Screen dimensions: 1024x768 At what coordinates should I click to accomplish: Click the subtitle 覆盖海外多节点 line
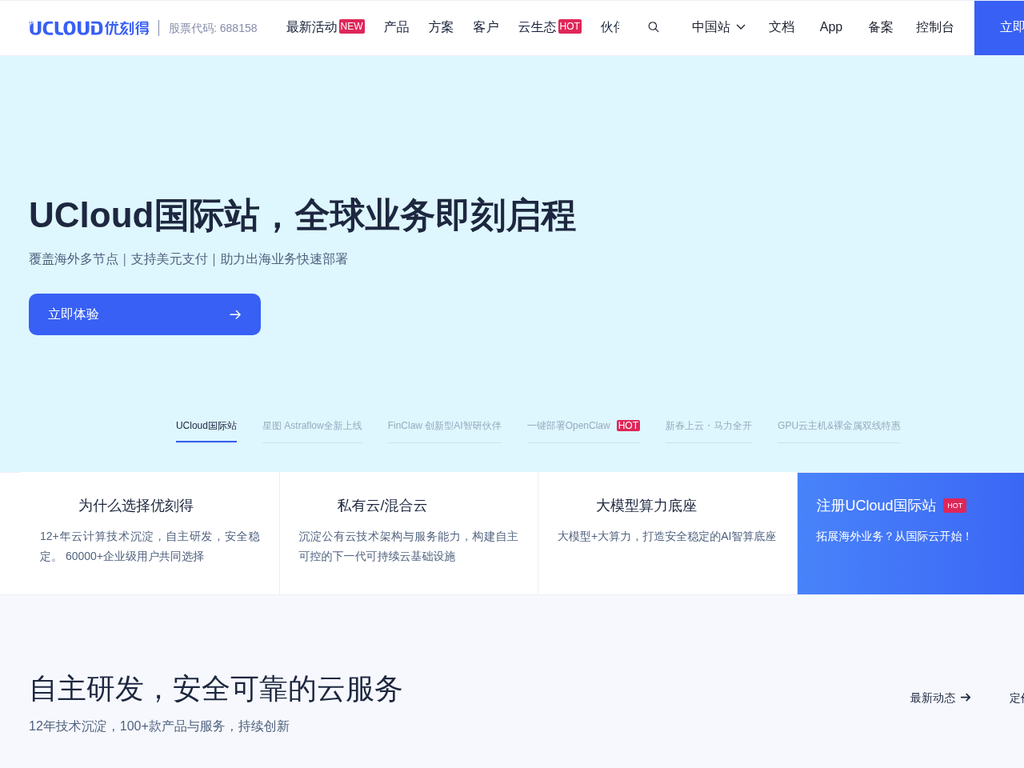pyautogui.click(x=188, y=259)
